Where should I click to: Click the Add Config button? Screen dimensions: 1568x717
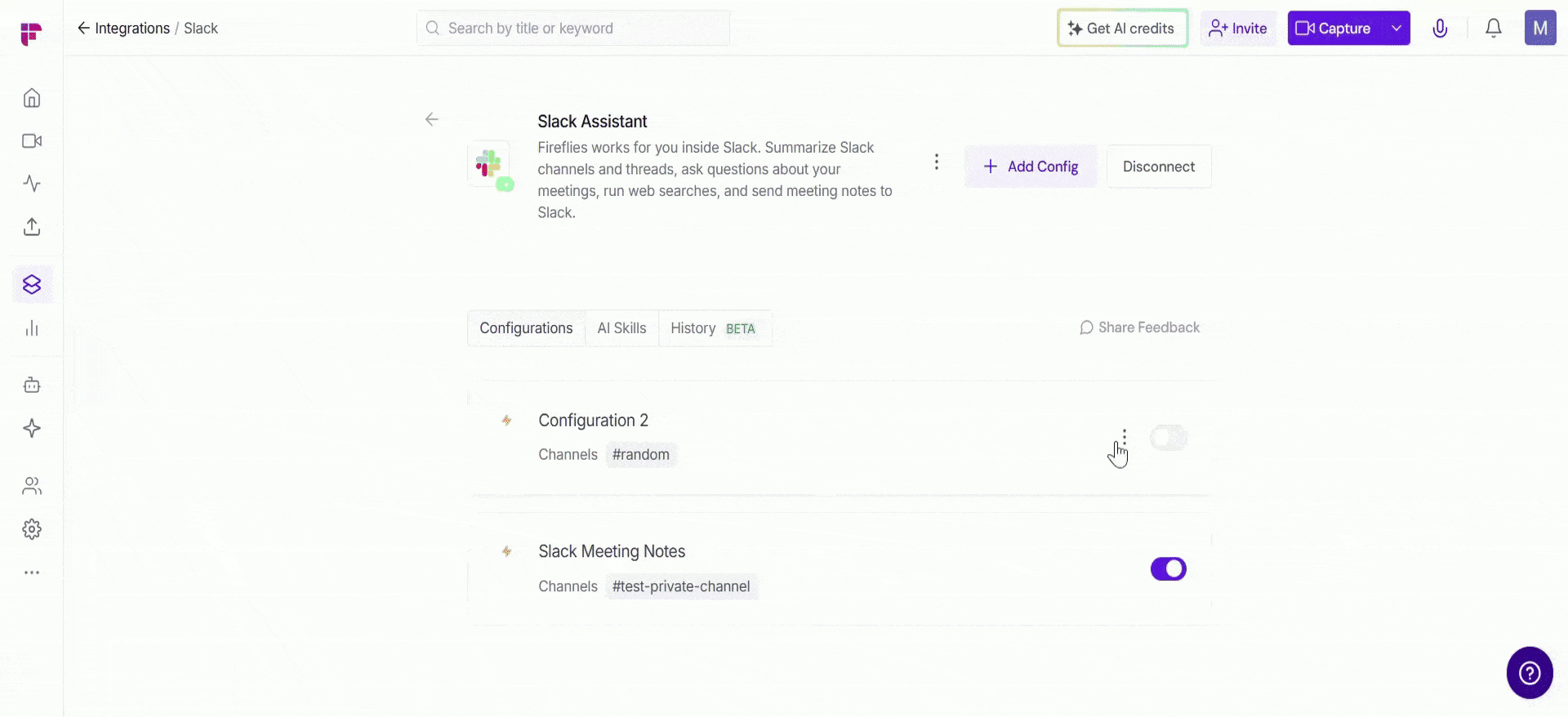point(1031,167)
